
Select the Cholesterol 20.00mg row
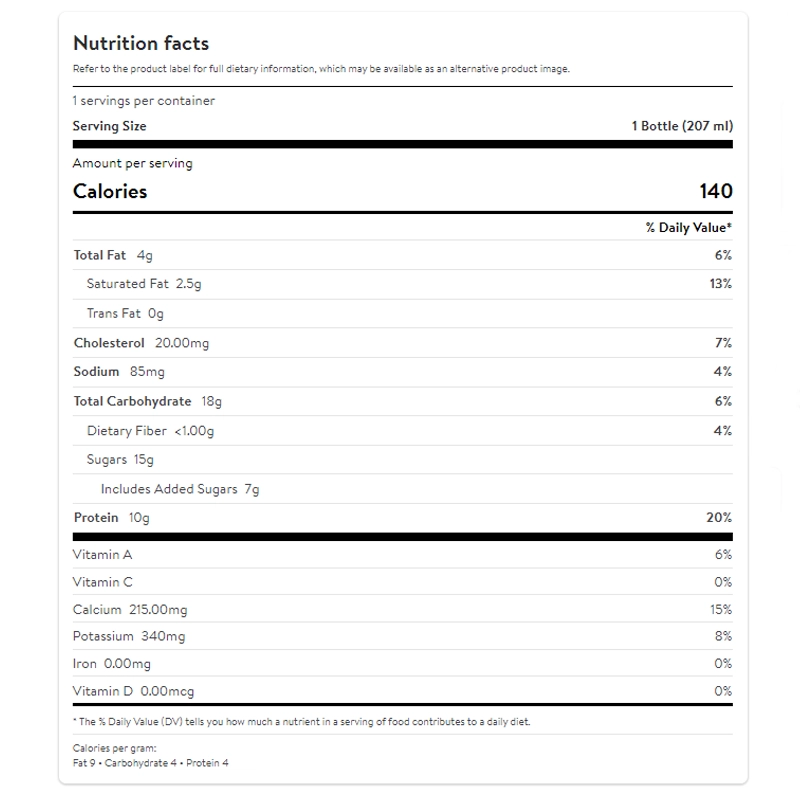pos(141,343)
